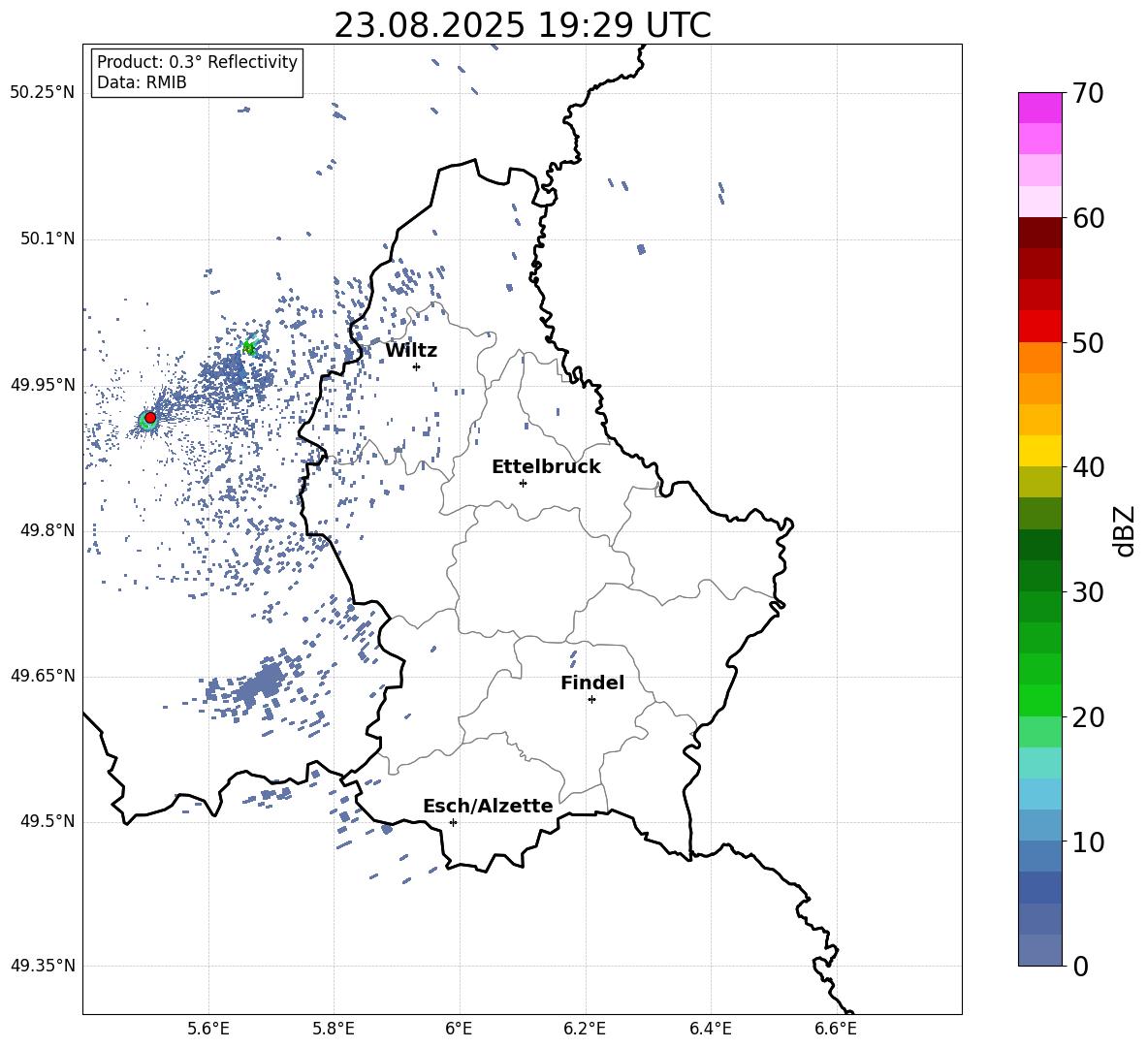Click the 49.65°N latitude label
This screenshot has width=1148, height=1048.
pos(43,676)
